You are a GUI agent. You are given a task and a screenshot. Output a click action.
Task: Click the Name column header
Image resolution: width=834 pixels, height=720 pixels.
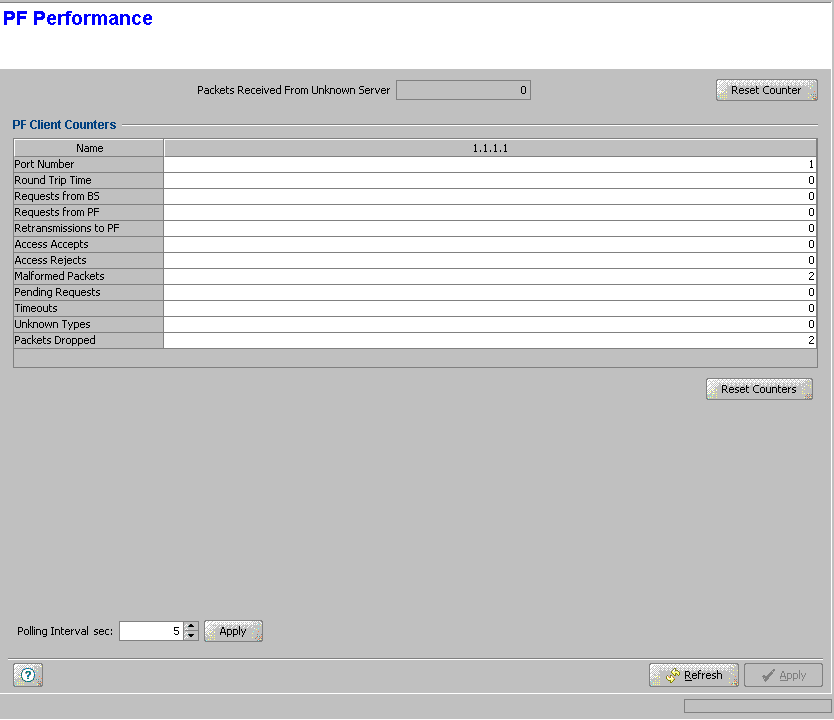[x=89, y=148]
